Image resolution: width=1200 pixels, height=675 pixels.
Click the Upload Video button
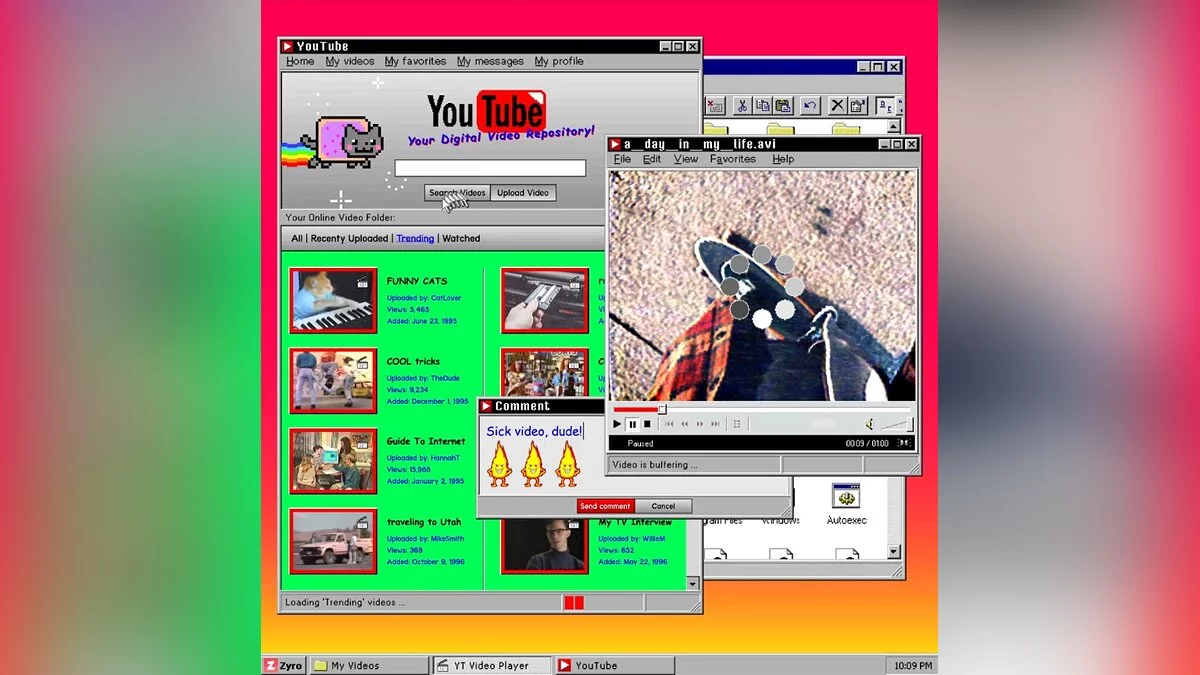point(523,193)
